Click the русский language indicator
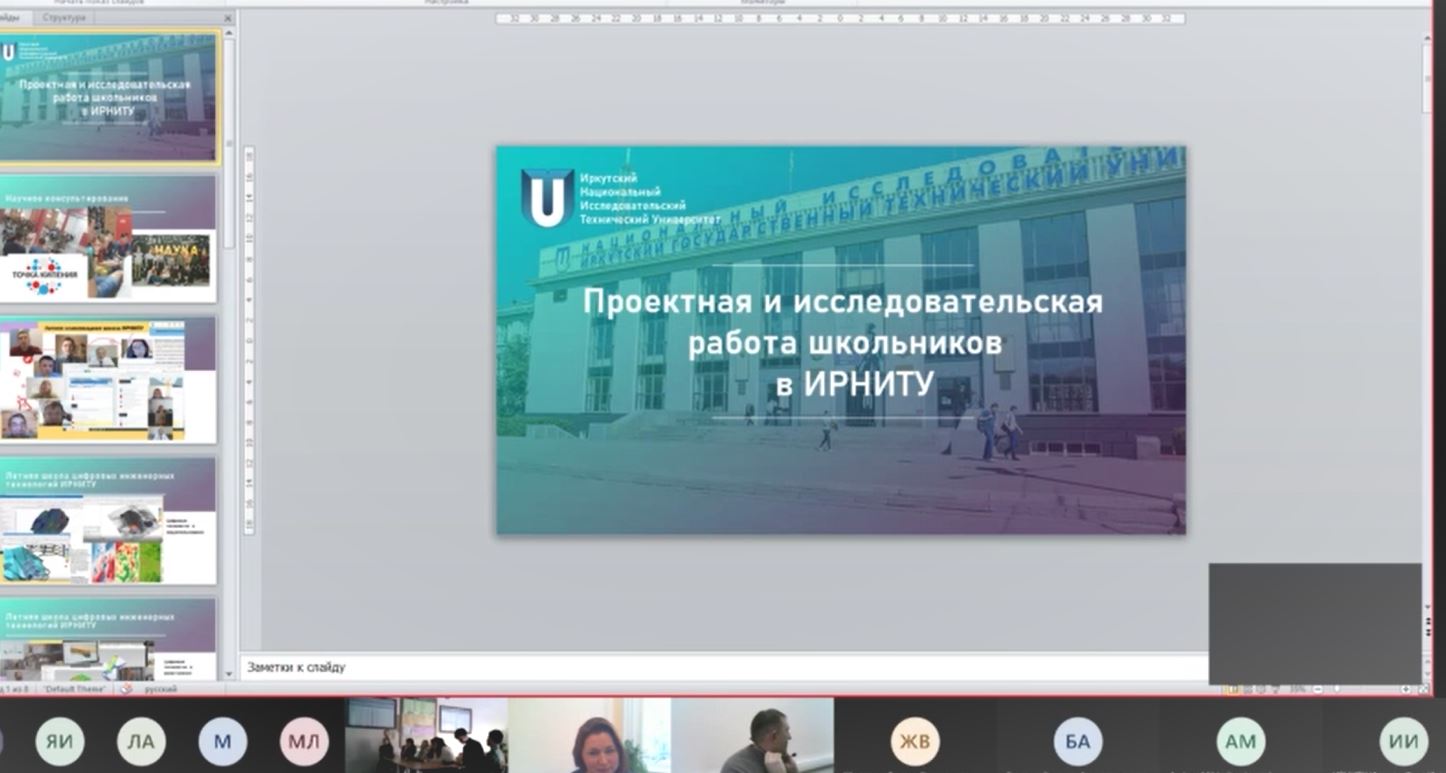Viewport: 1446px width, 773px height. 161,689
